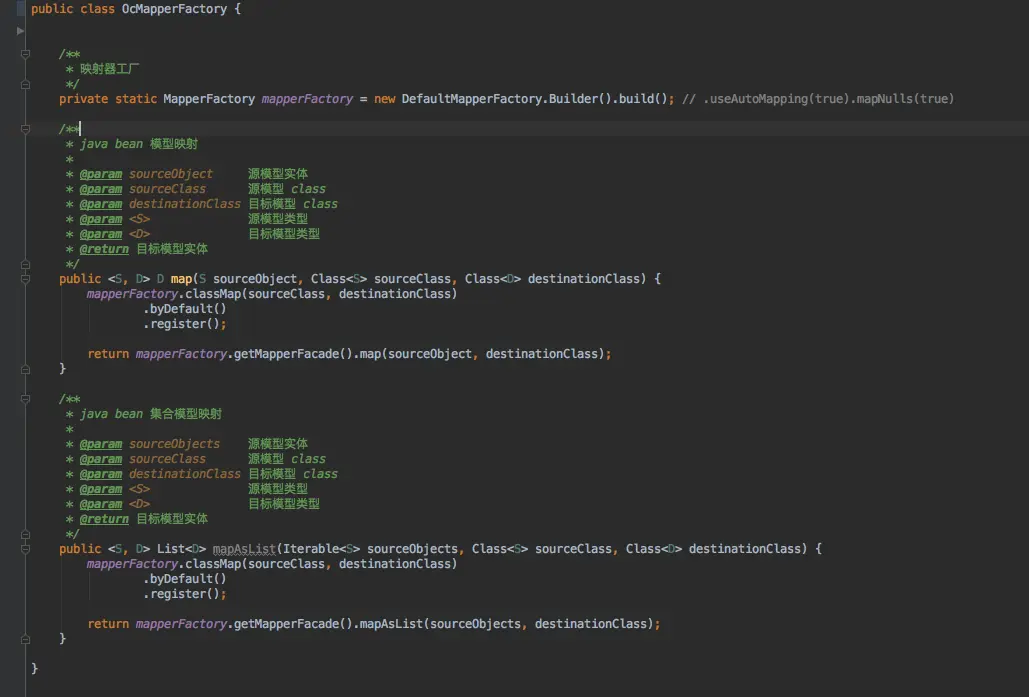Viewport: 1029px width, 697px height.
Task: Click DefaultMapperFactory.Builder() in the field initializer
Action: click(x=507, y=99)
